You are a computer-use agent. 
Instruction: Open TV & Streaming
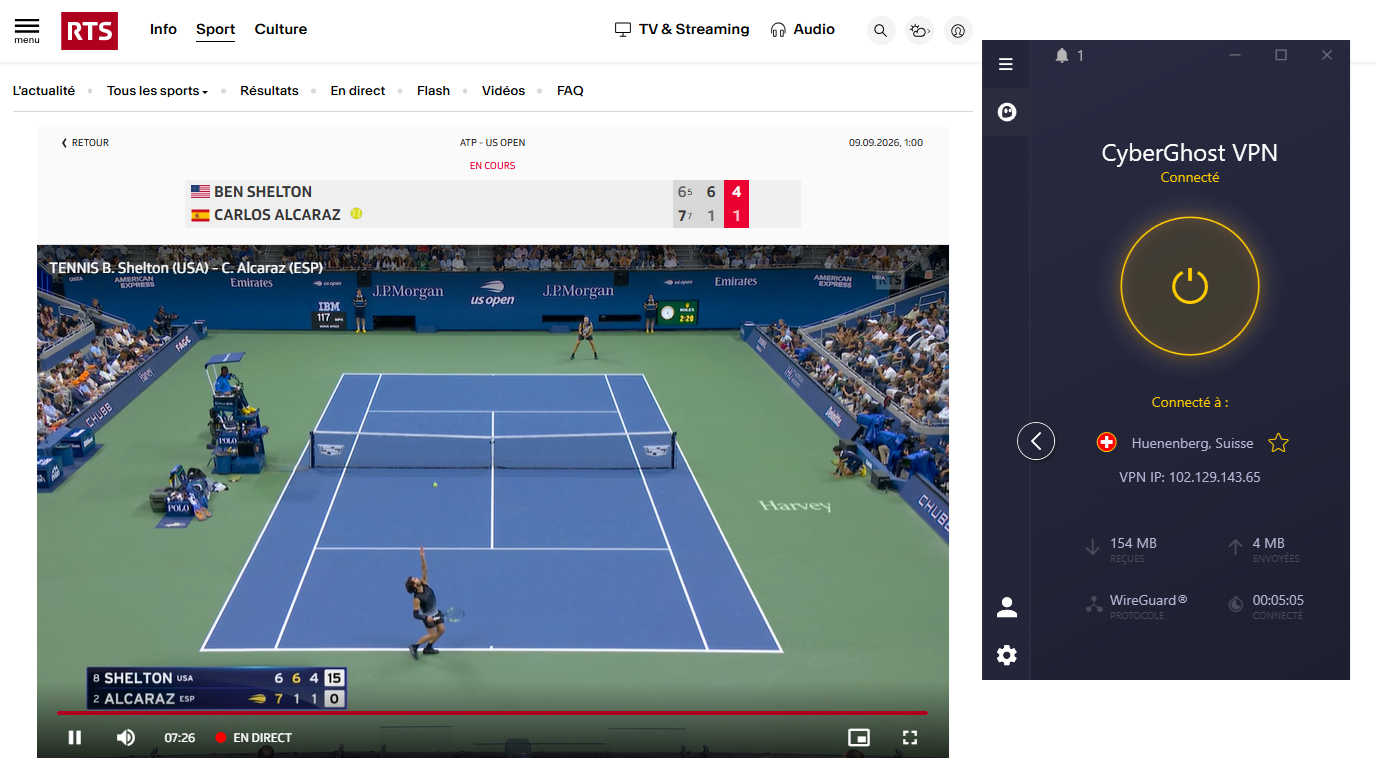682,29
